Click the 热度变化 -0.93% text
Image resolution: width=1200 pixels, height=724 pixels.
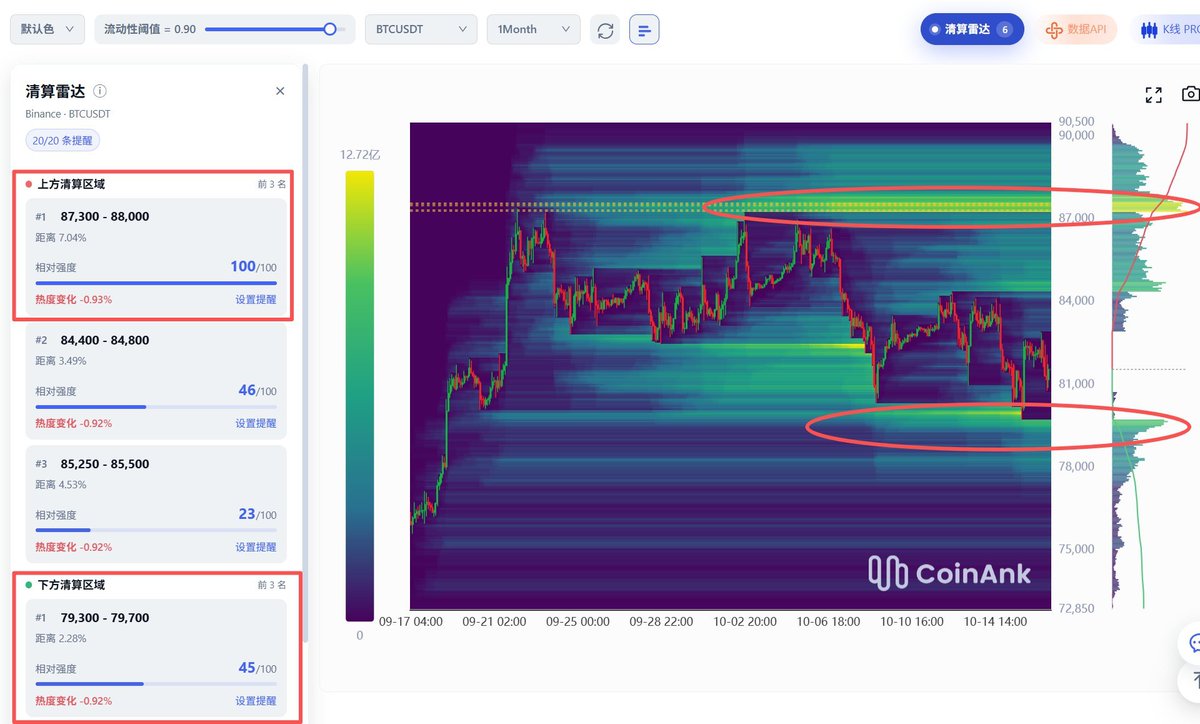click(x=73, y=299)
